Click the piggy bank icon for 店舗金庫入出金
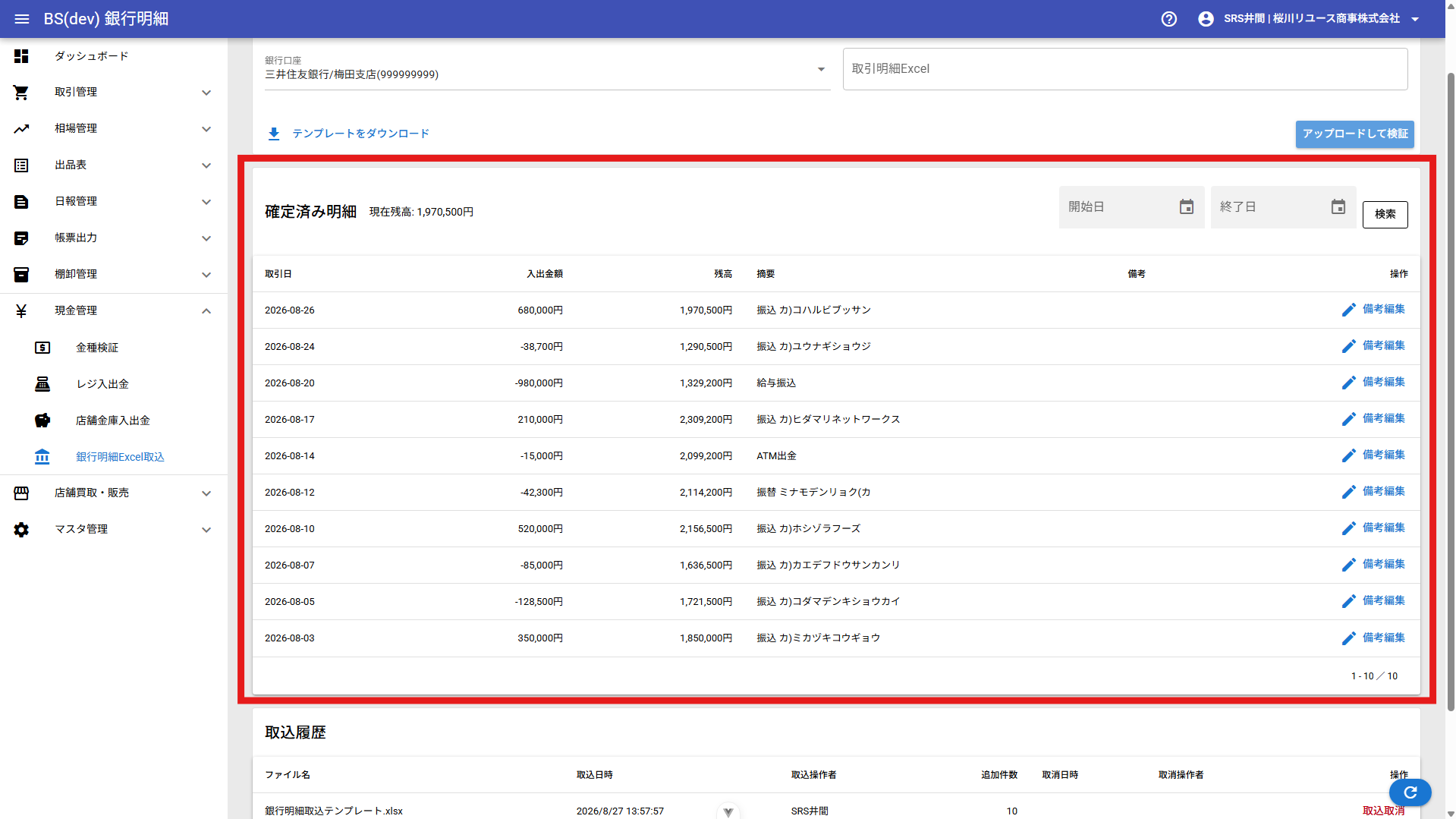 42,421
